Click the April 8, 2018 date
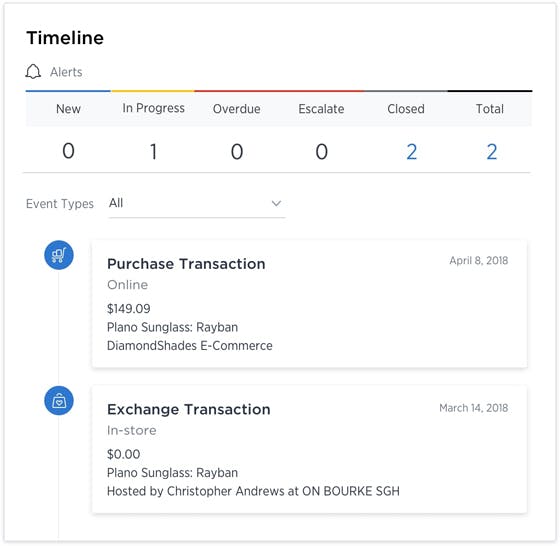 (479, 261)
